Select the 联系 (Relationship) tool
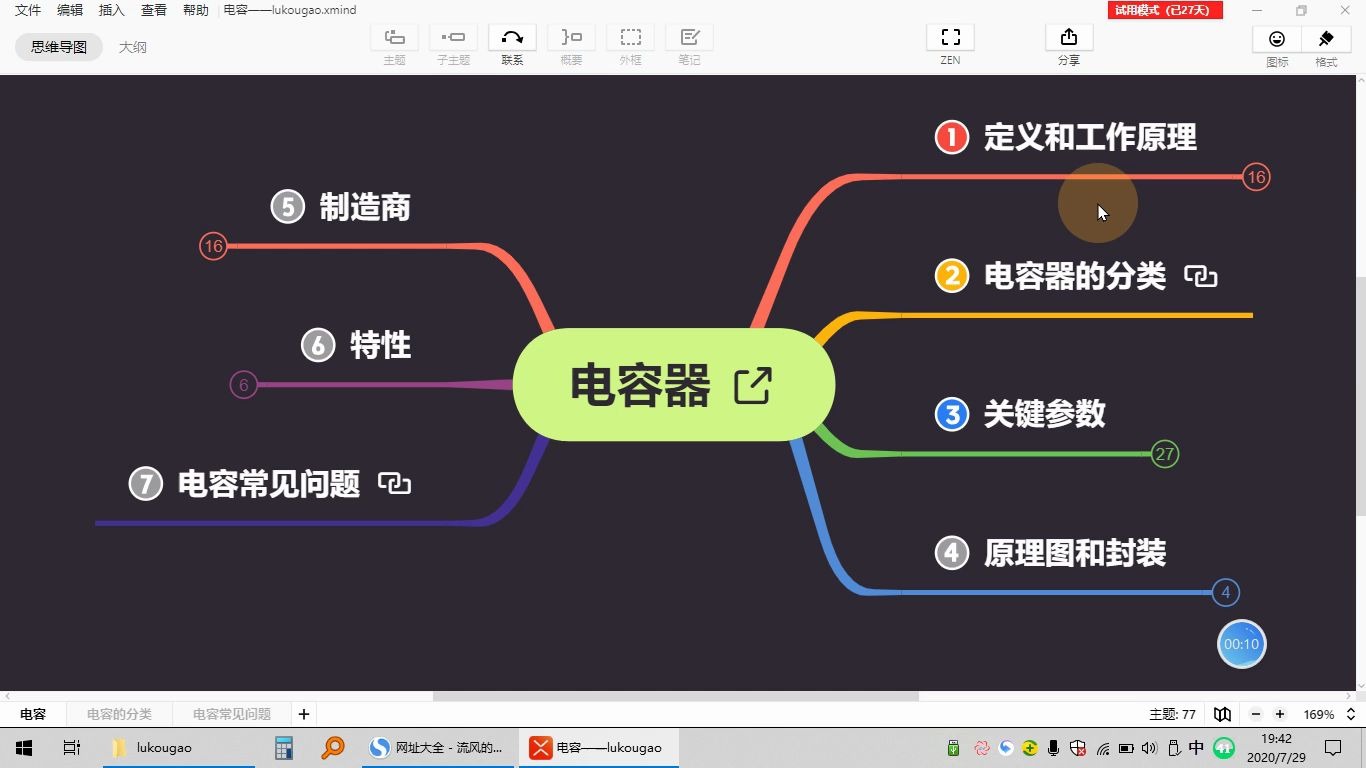This screenshot has height=768, width=1366. click(512, 38)
